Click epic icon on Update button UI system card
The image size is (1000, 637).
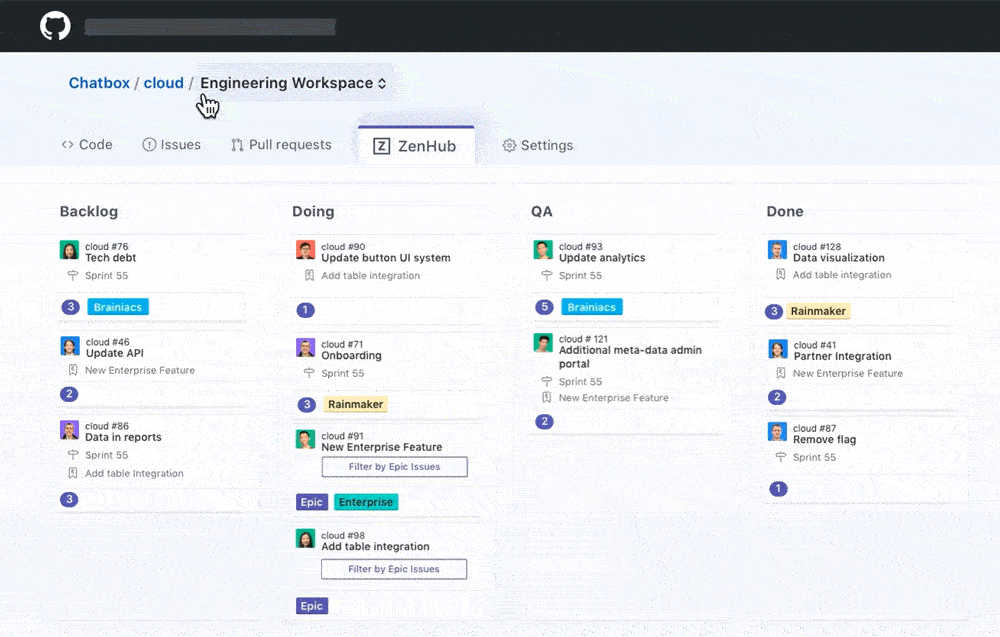[x=309, y=275]
